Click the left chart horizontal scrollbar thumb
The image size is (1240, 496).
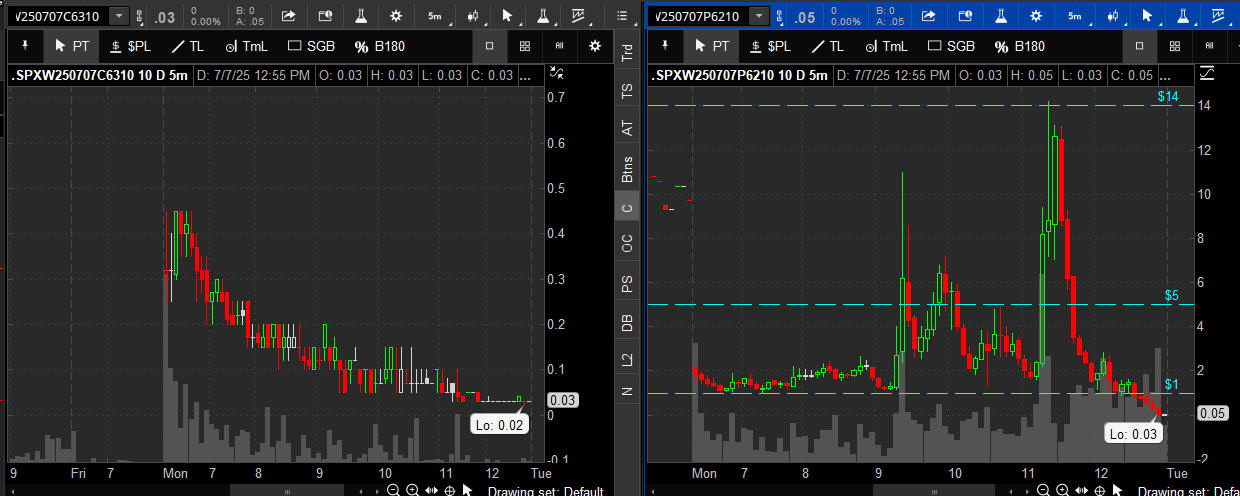(288, 490)
